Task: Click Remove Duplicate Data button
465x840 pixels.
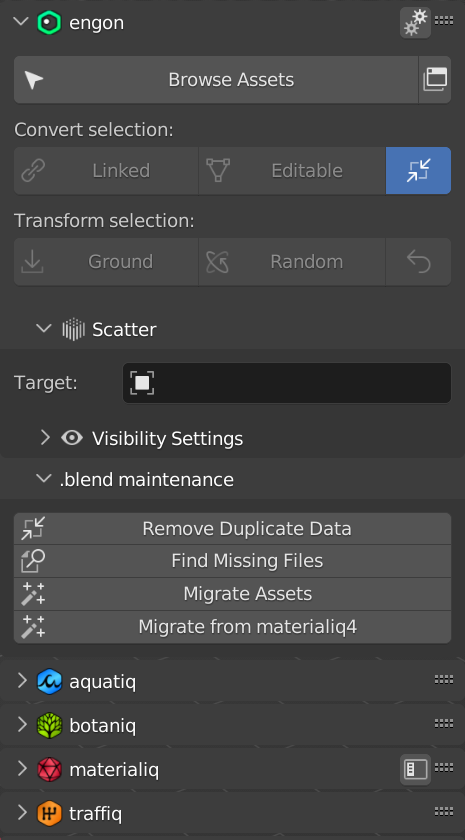Action: pyautogui.click(x=232, y=529)
